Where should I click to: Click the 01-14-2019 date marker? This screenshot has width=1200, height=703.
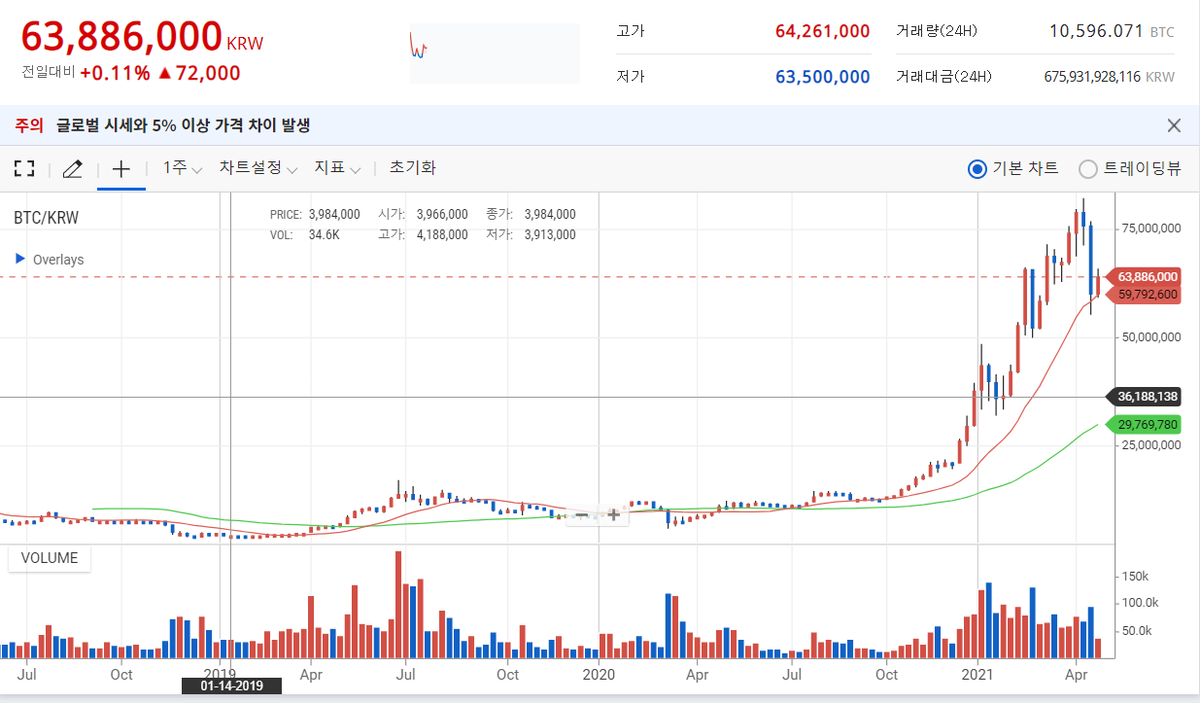pyautogui.click(x=232, y=686)
